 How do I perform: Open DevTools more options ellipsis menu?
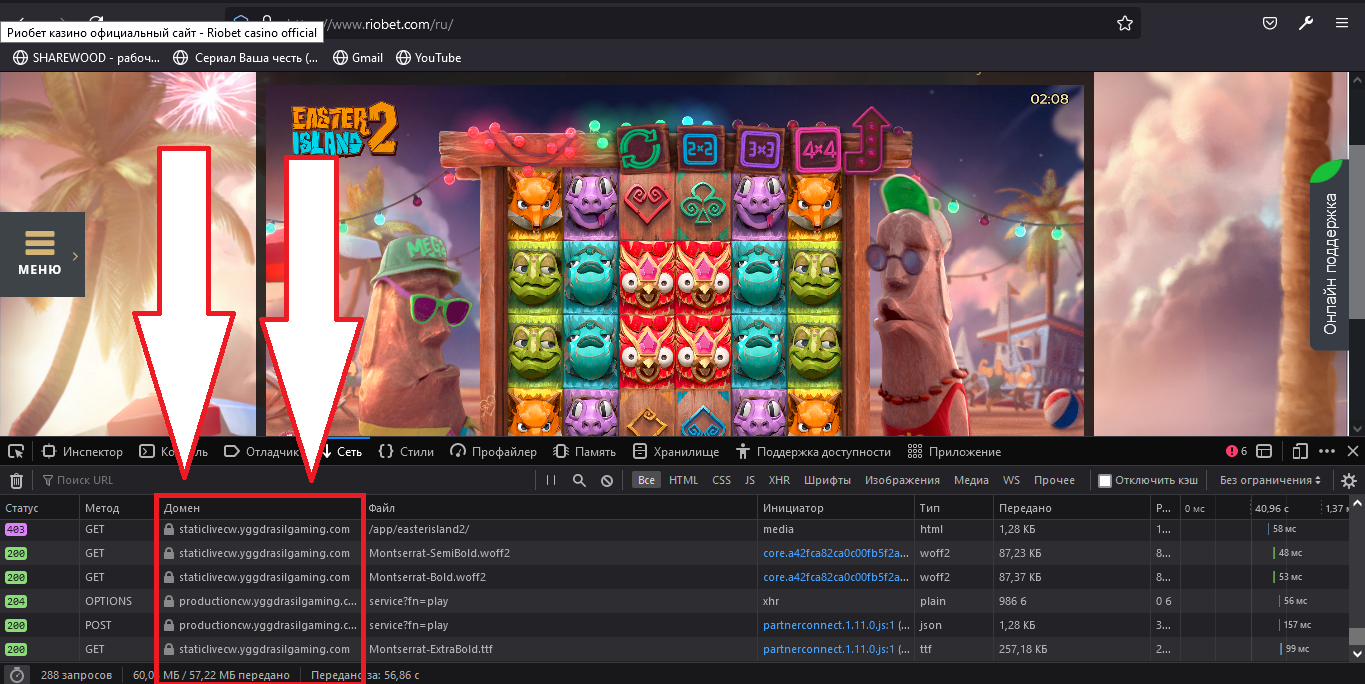pyautogui.click(x=1327, y=451)
